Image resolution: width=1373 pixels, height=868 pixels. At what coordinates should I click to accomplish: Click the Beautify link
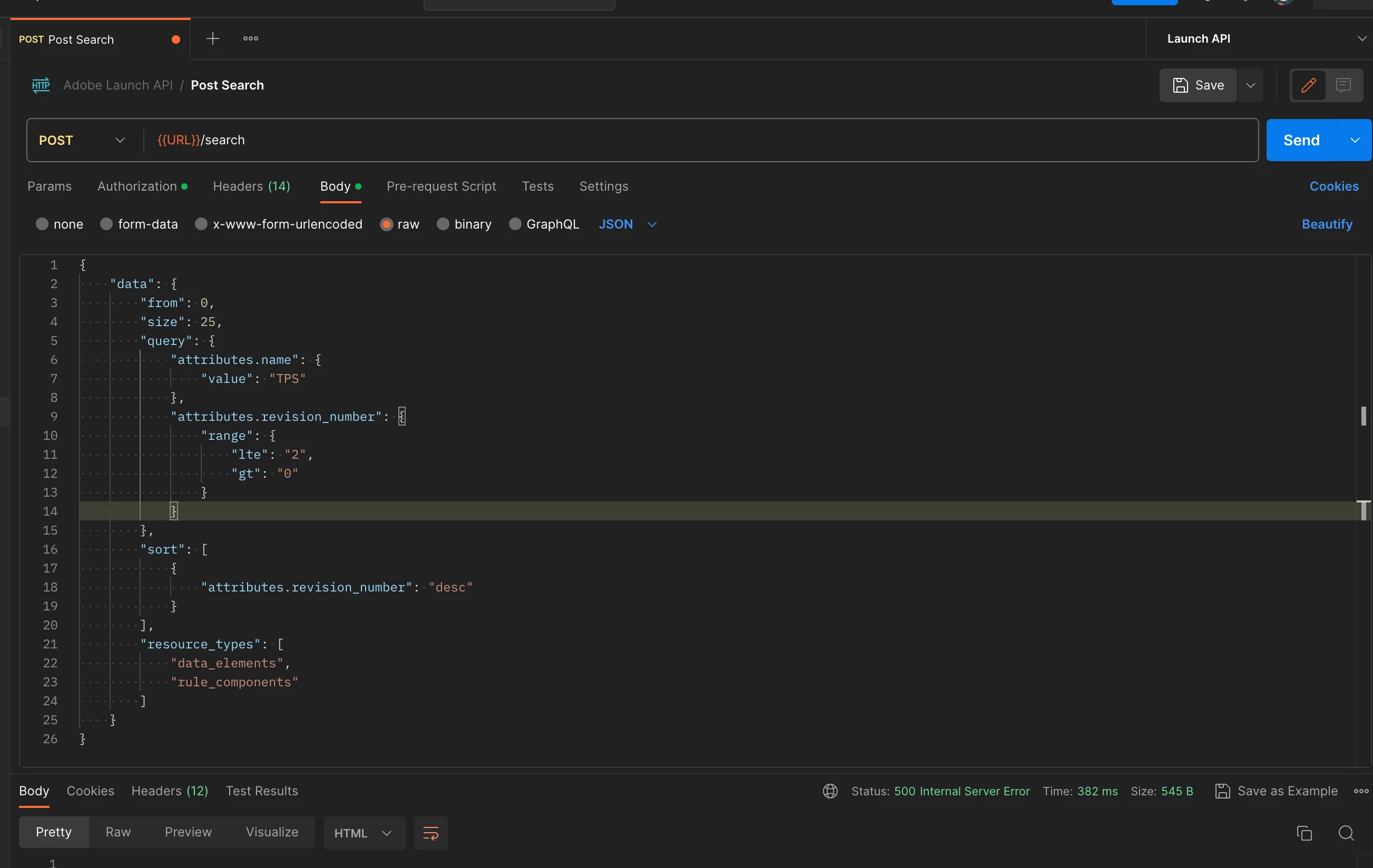click(1327, 224)
